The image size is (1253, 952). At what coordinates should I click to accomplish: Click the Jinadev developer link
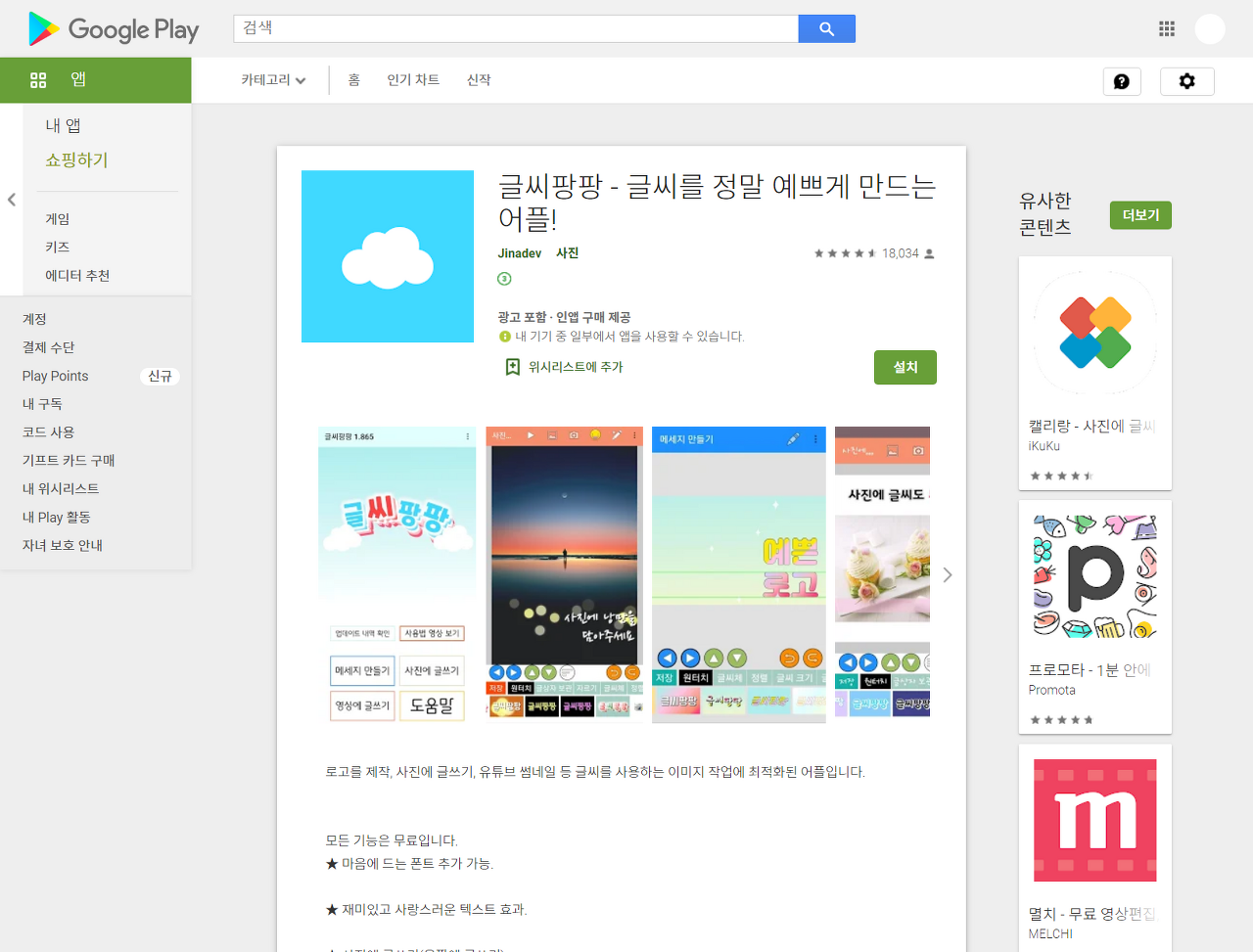[519, 253]
